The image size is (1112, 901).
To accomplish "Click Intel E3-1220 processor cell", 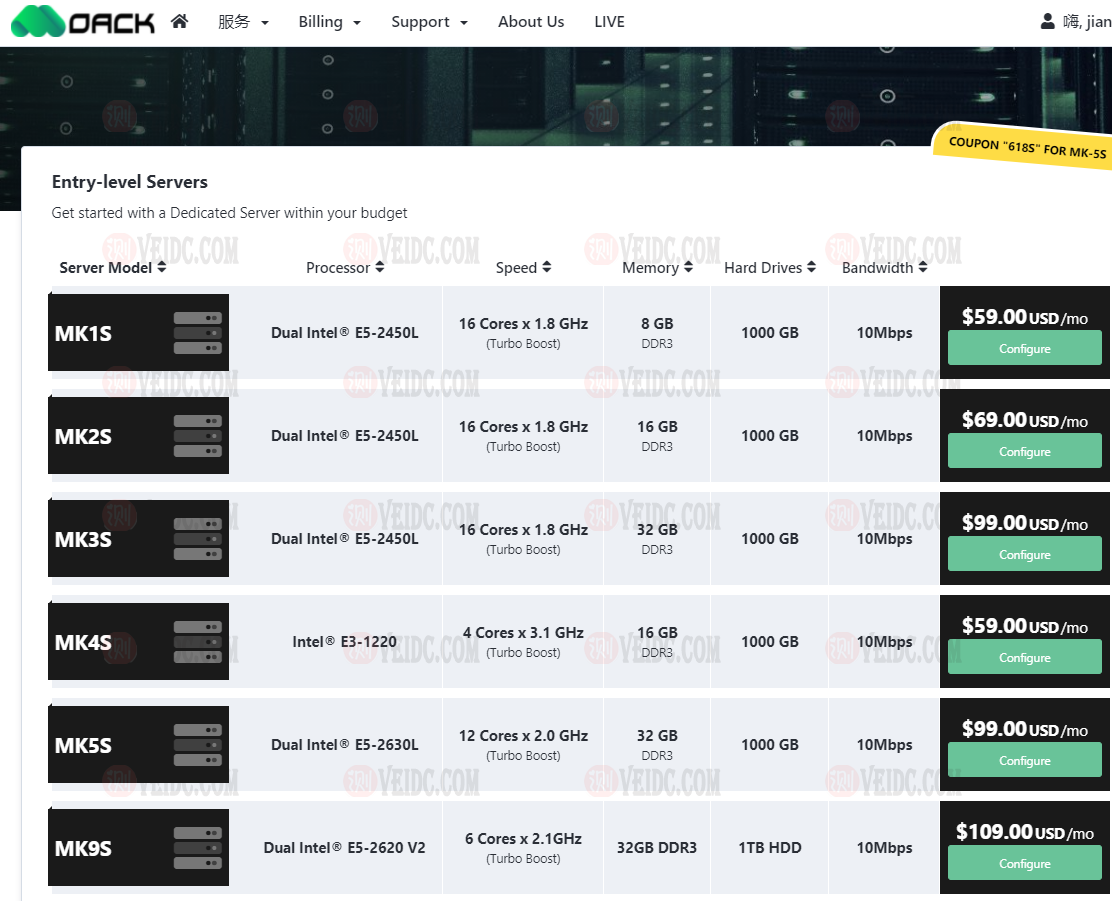I will pos(345,641).
